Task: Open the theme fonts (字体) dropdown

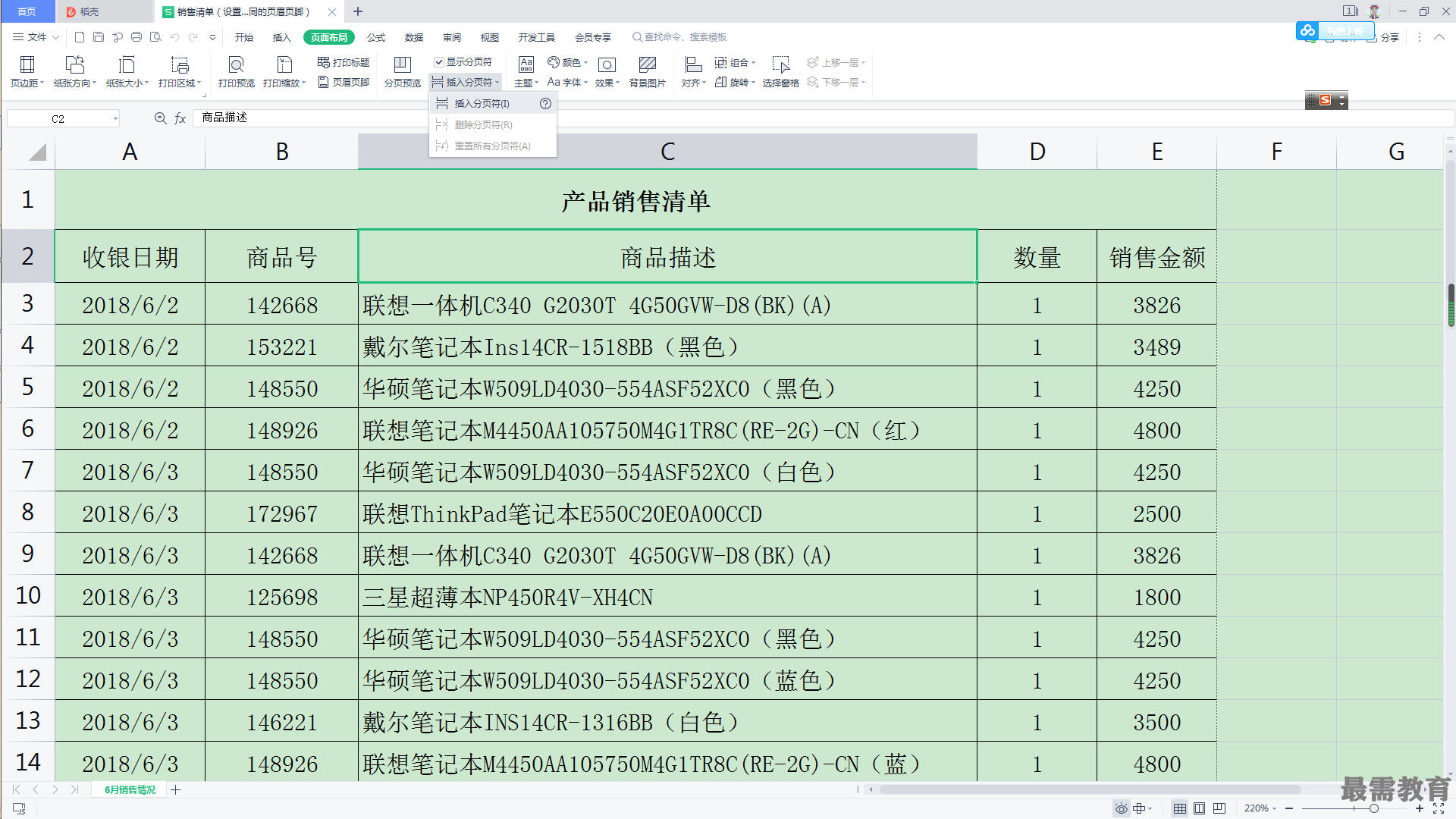Action: pos(568,82)
